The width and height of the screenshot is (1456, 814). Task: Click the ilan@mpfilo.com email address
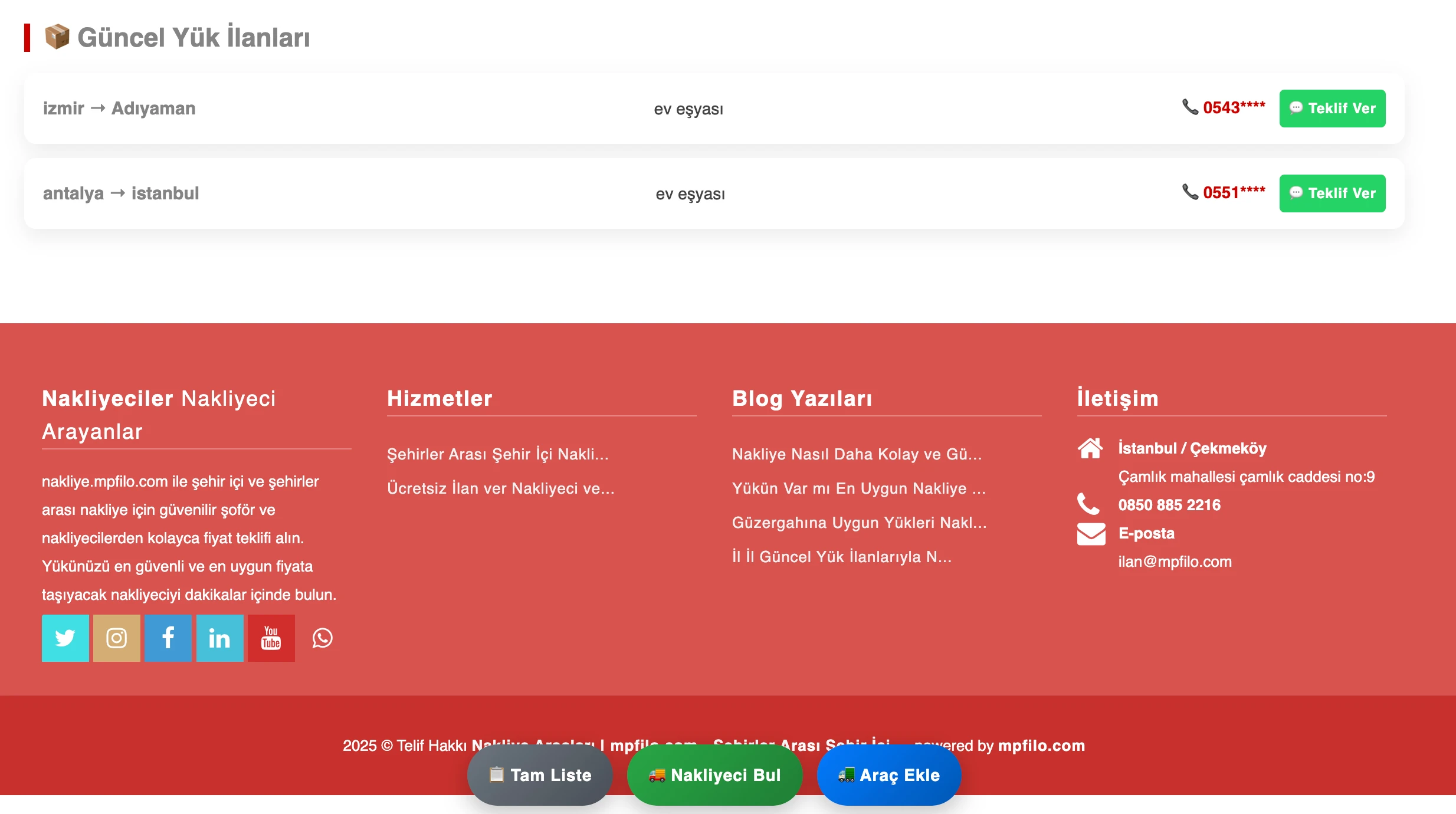pyautogui.click(x=1175, y=562)
